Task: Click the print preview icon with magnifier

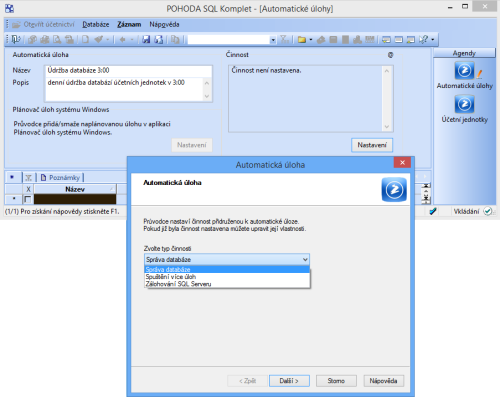Action: pos(57,40)
